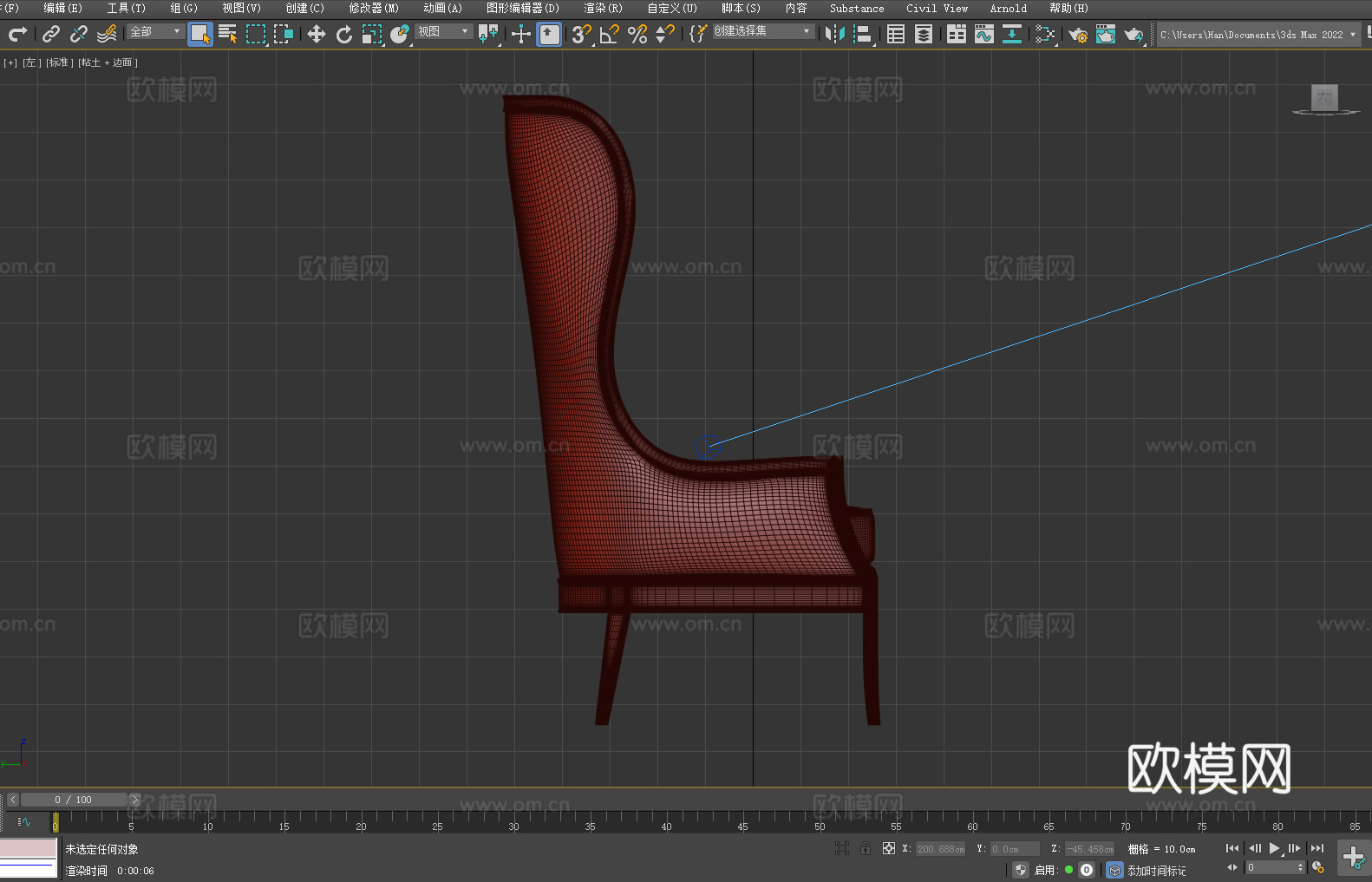Open the 渲染(R) menu

pyautogui.click(x=603, y=8)
